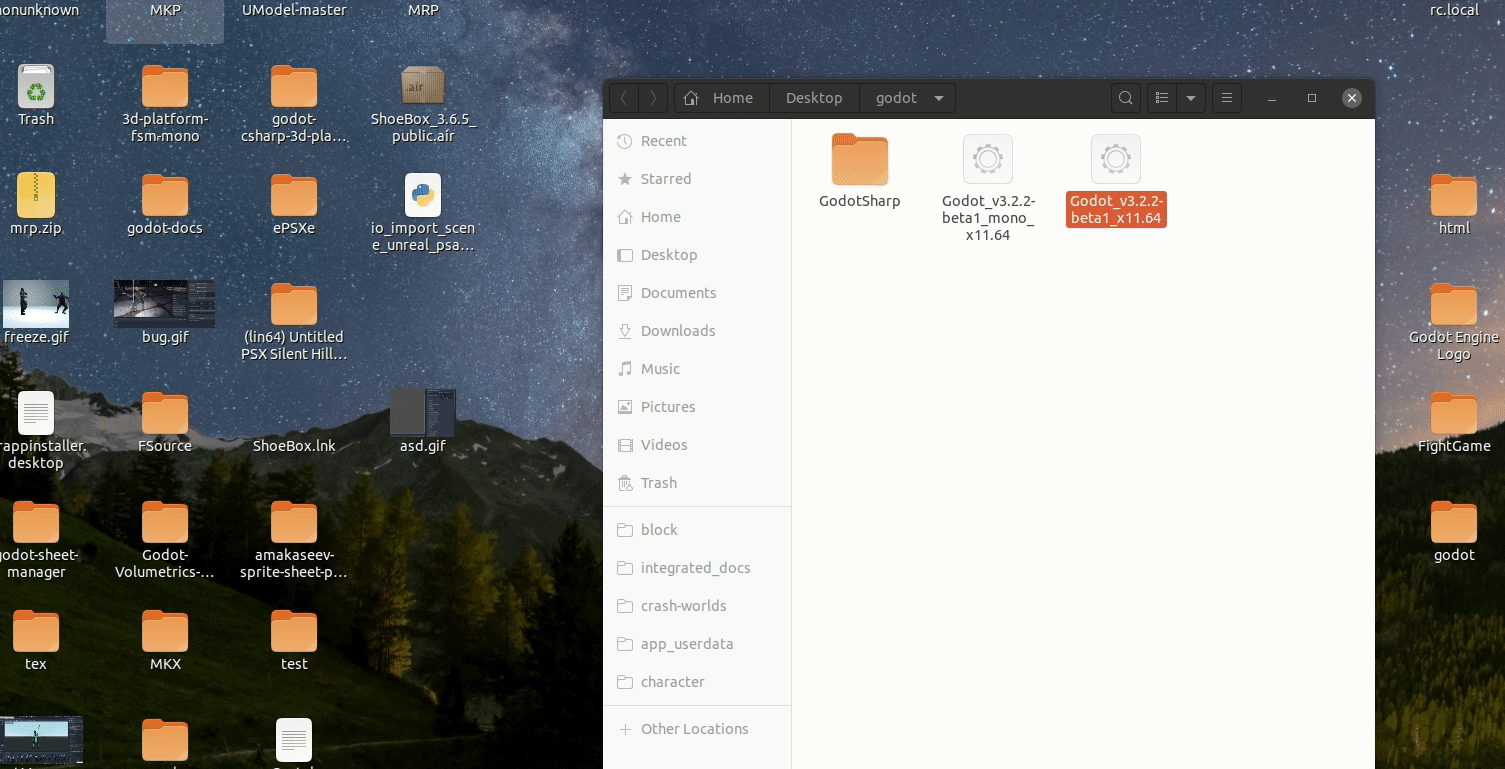Open the search in Files window
Image resolution: width=1505 pixels, height=769 pixels.
[1125, 98]
